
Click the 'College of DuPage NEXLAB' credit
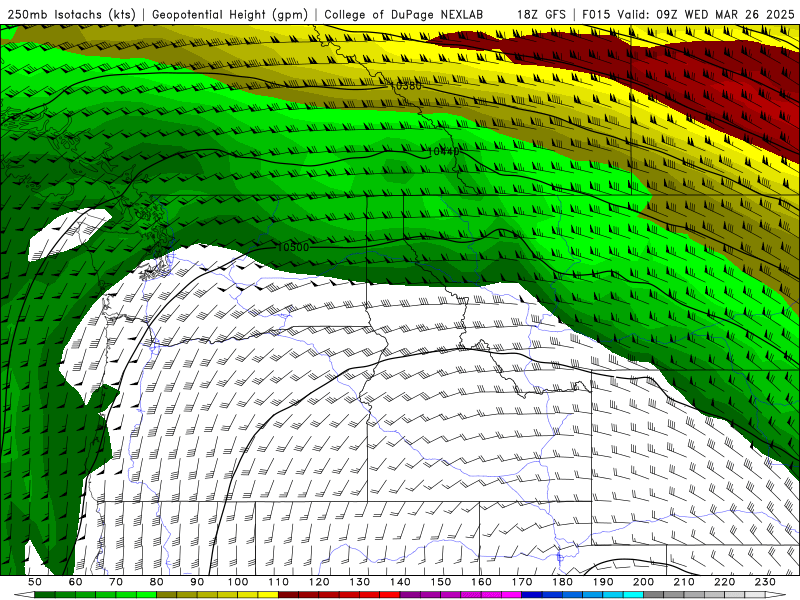click(x=403, y=15)
